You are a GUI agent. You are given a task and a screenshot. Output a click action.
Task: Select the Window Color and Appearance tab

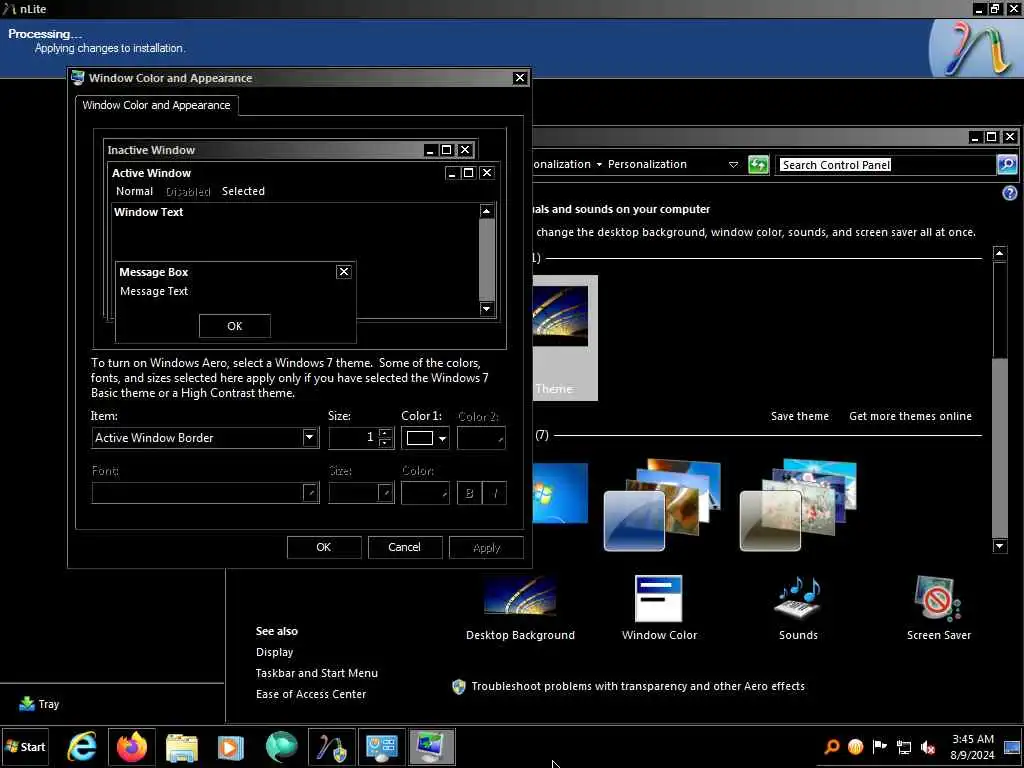point(157,105)
